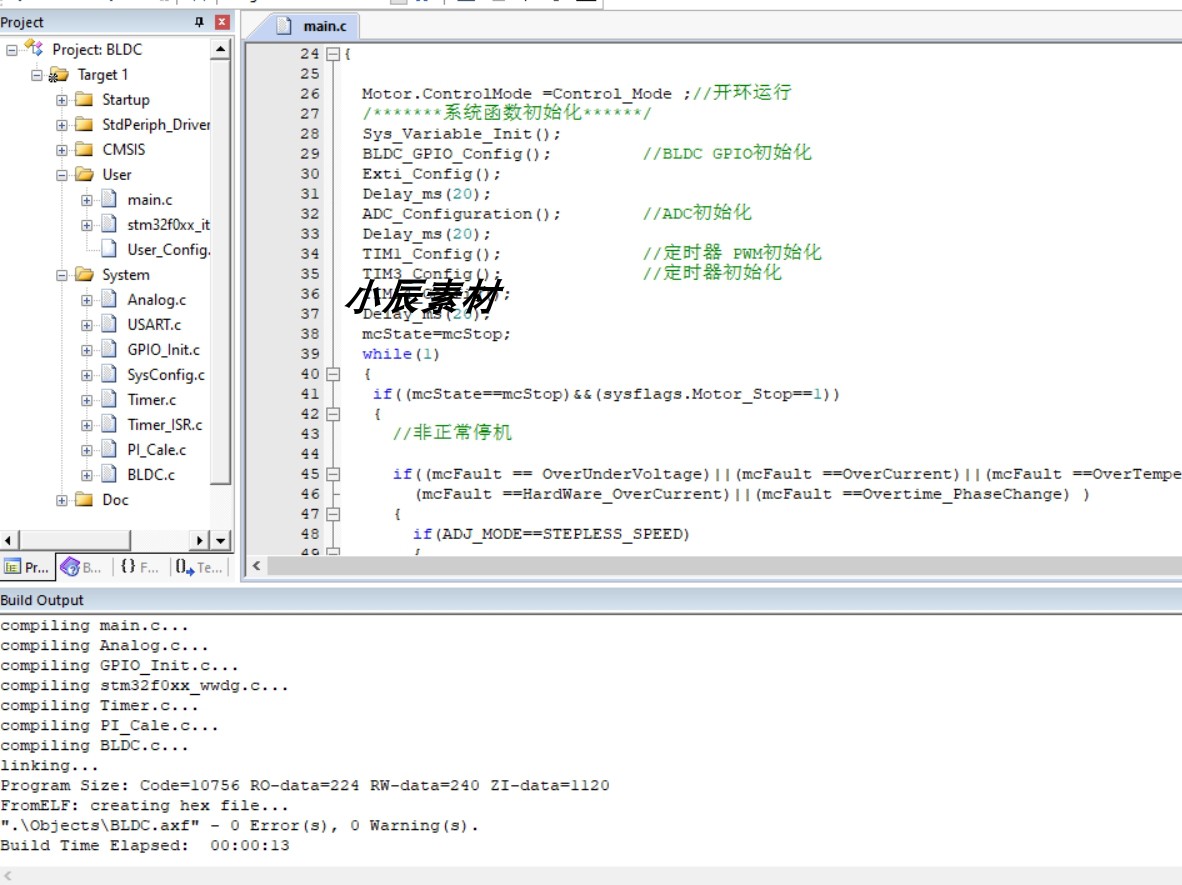Collapse the Project: BLDC root node
Screen dimensions: 1182x885
11,50
